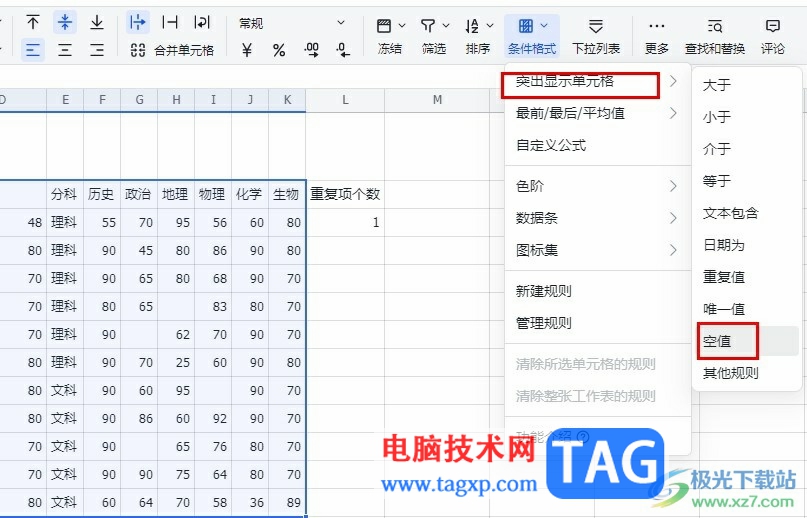The height and width of the screenshot is (518, 807).
Task: Select 唯一值 rule option
Action: [747, 309]
